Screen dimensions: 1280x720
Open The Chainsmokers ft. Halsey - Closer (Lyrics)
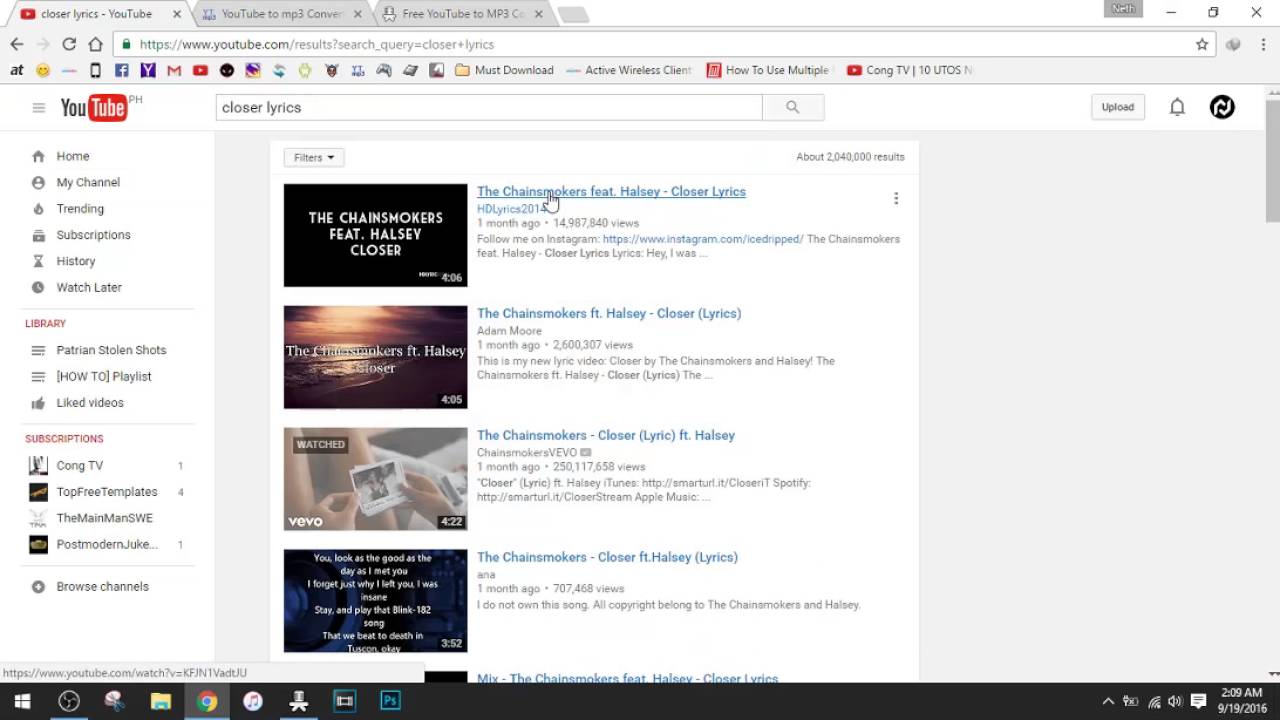pyautogui.click(x=609, y=313)
